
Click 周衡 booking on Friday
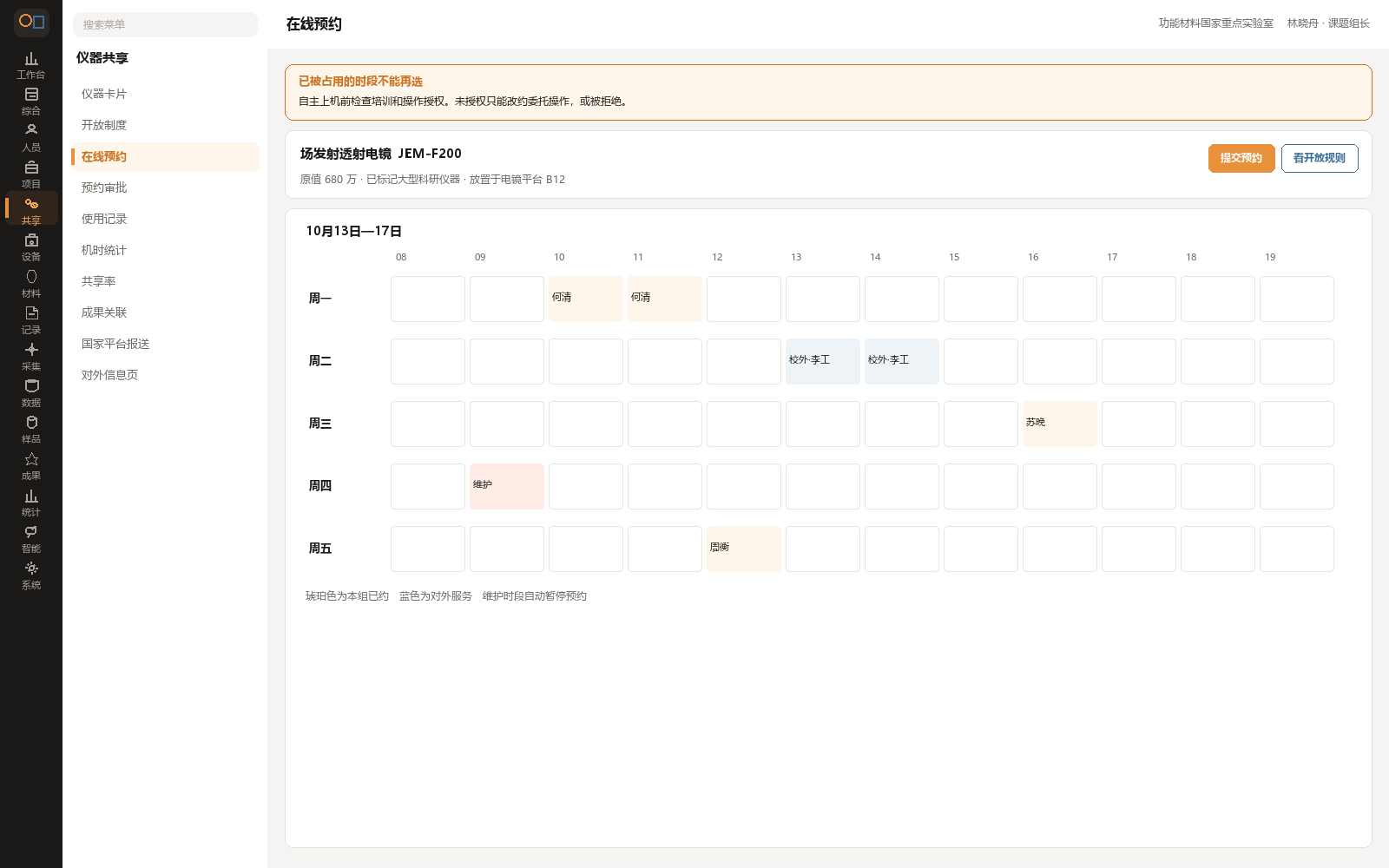tap(744, 549)
